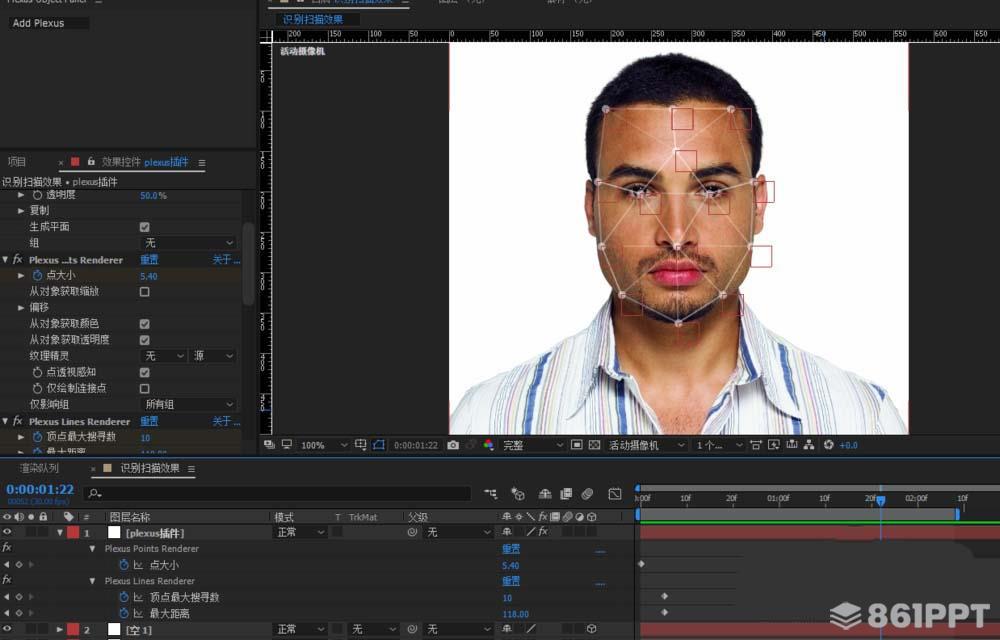Screen dimensions: 1000x640
Task: Open the grid and guide options
Action: pyautogui.click(x=360, y=445)
